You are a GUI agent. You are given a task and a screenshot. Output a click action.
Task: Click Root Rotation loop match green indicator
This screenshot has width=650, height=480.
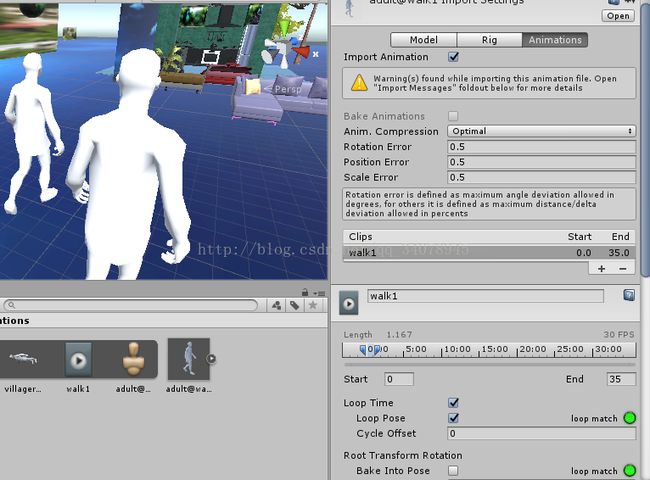[630, 470]
